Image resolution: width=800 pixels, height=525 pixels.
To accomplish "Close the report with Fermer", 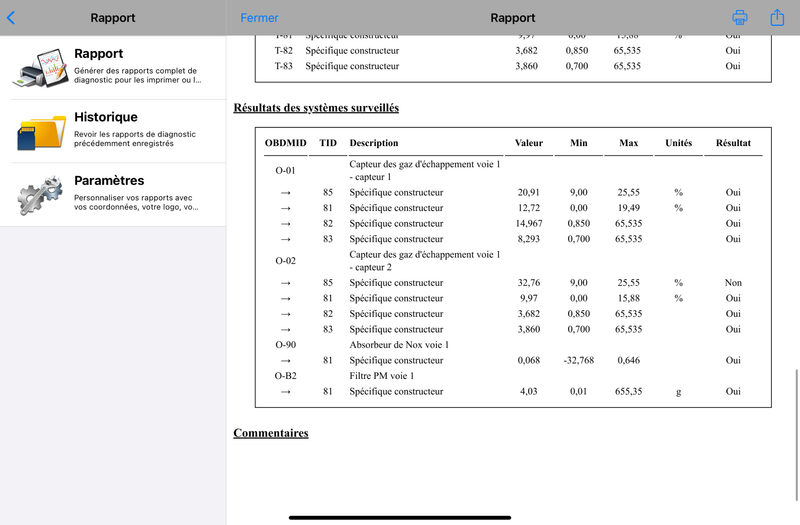I will click(x=259, y=18).
